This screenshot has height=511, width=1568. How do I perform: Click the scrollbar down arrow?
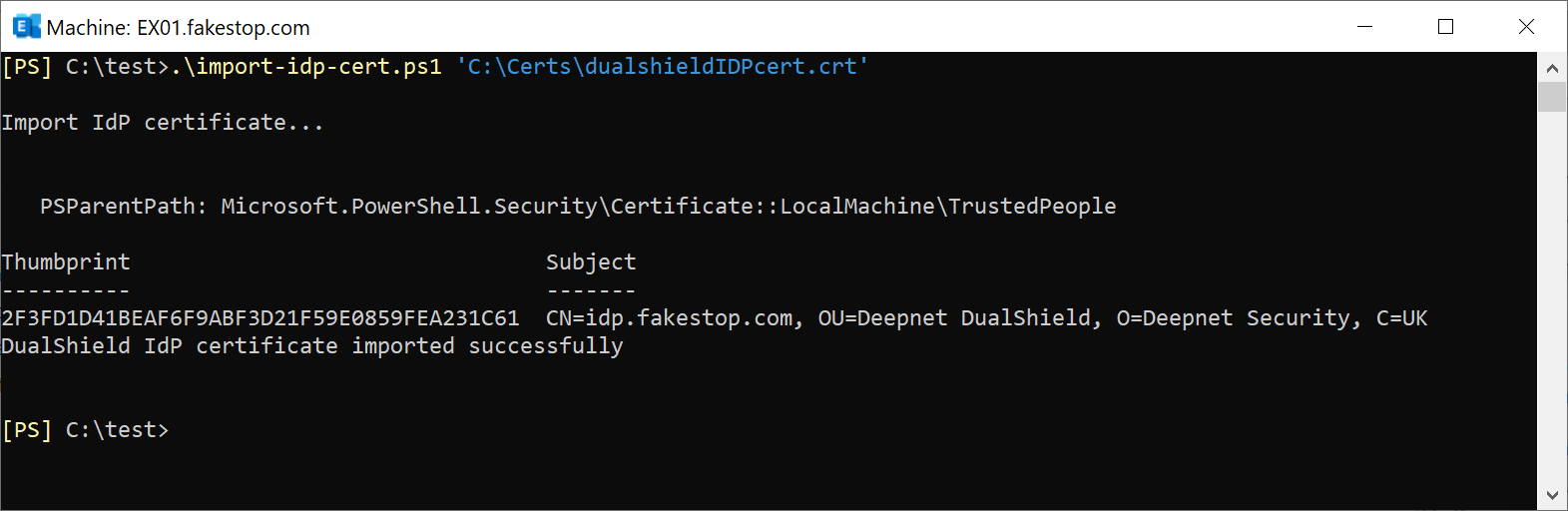click(x=1552, y=495)
